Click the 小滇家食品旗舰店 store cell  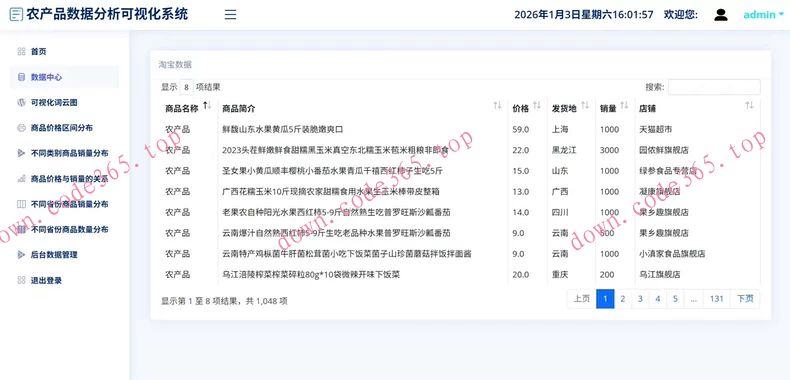click(672, 254)
